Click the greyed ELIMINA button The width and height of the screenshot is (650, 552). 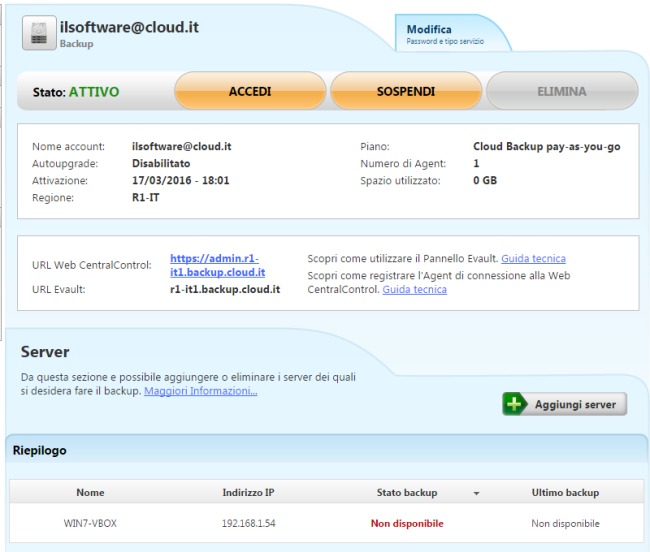(x=562, y=91)
